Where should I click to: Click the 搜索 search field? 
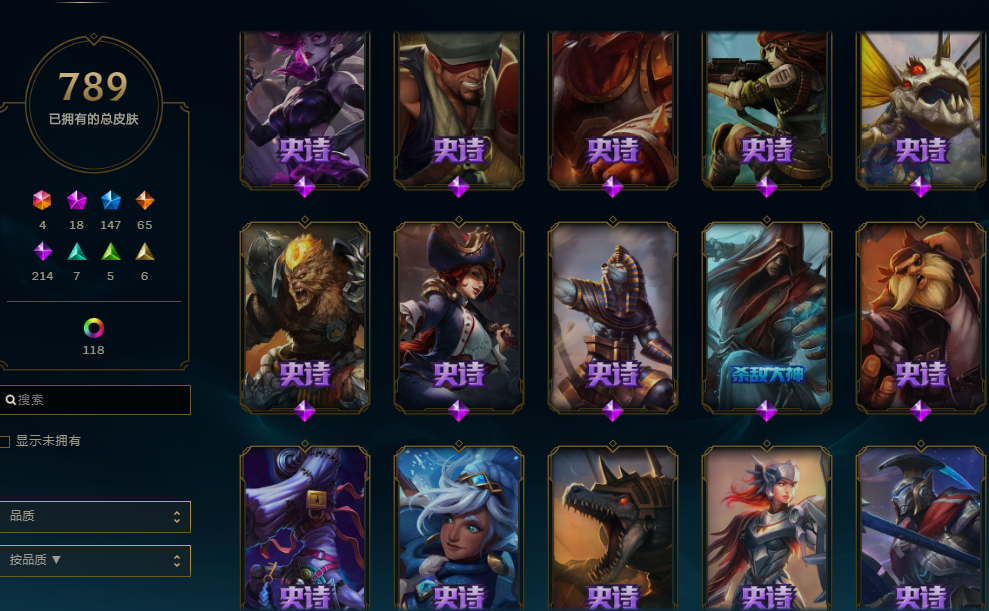tap(95, 400)
